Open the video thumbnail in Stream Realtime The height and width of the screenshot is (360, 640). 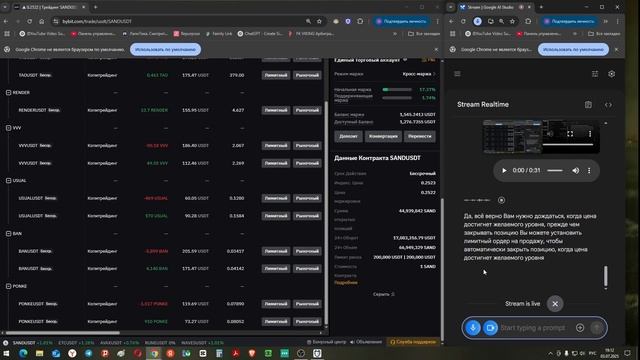(x=541, y=137)
